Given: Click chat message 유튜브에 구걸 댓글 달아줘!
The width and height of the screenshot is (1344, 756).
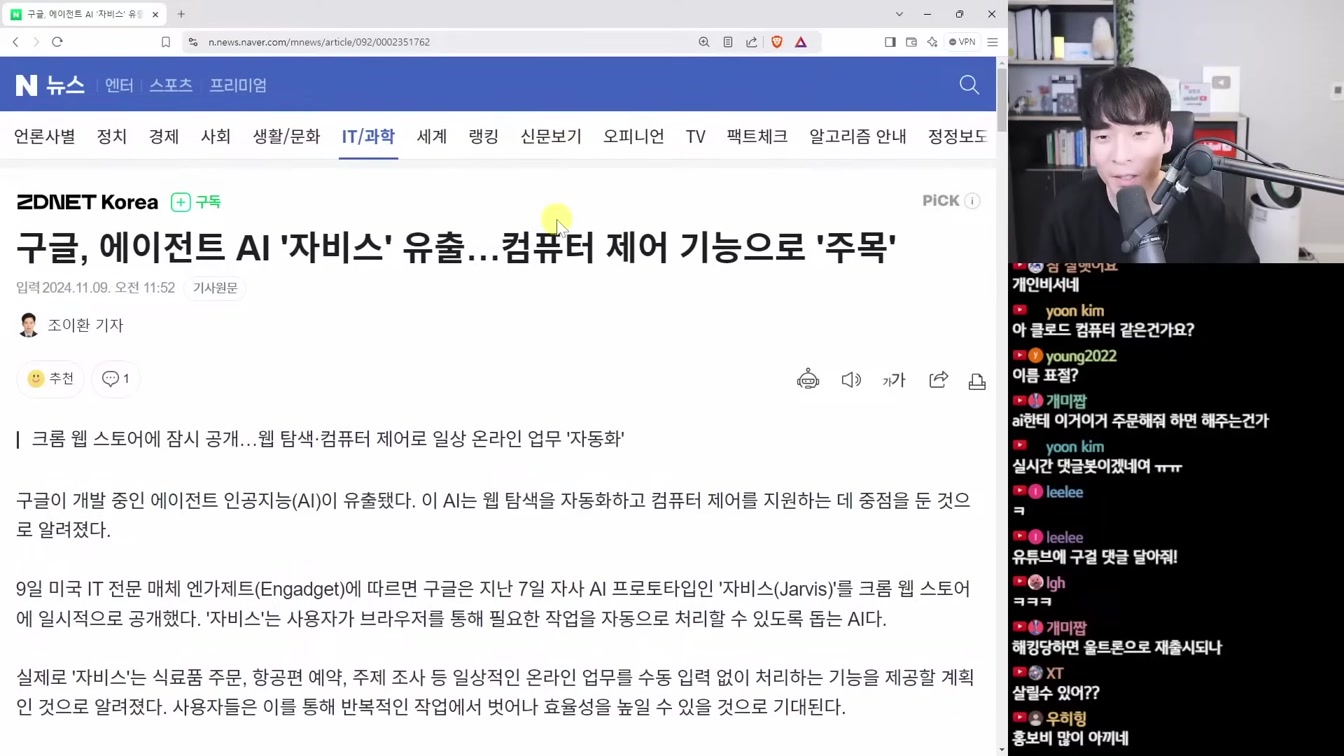Looking at the screenshot, I should [x=1094, y=557].
